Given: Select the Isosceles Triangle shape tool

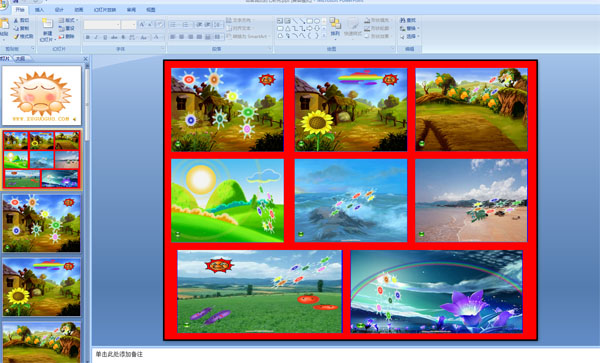Looking at the screenshot, I should [x=287, y=28].
